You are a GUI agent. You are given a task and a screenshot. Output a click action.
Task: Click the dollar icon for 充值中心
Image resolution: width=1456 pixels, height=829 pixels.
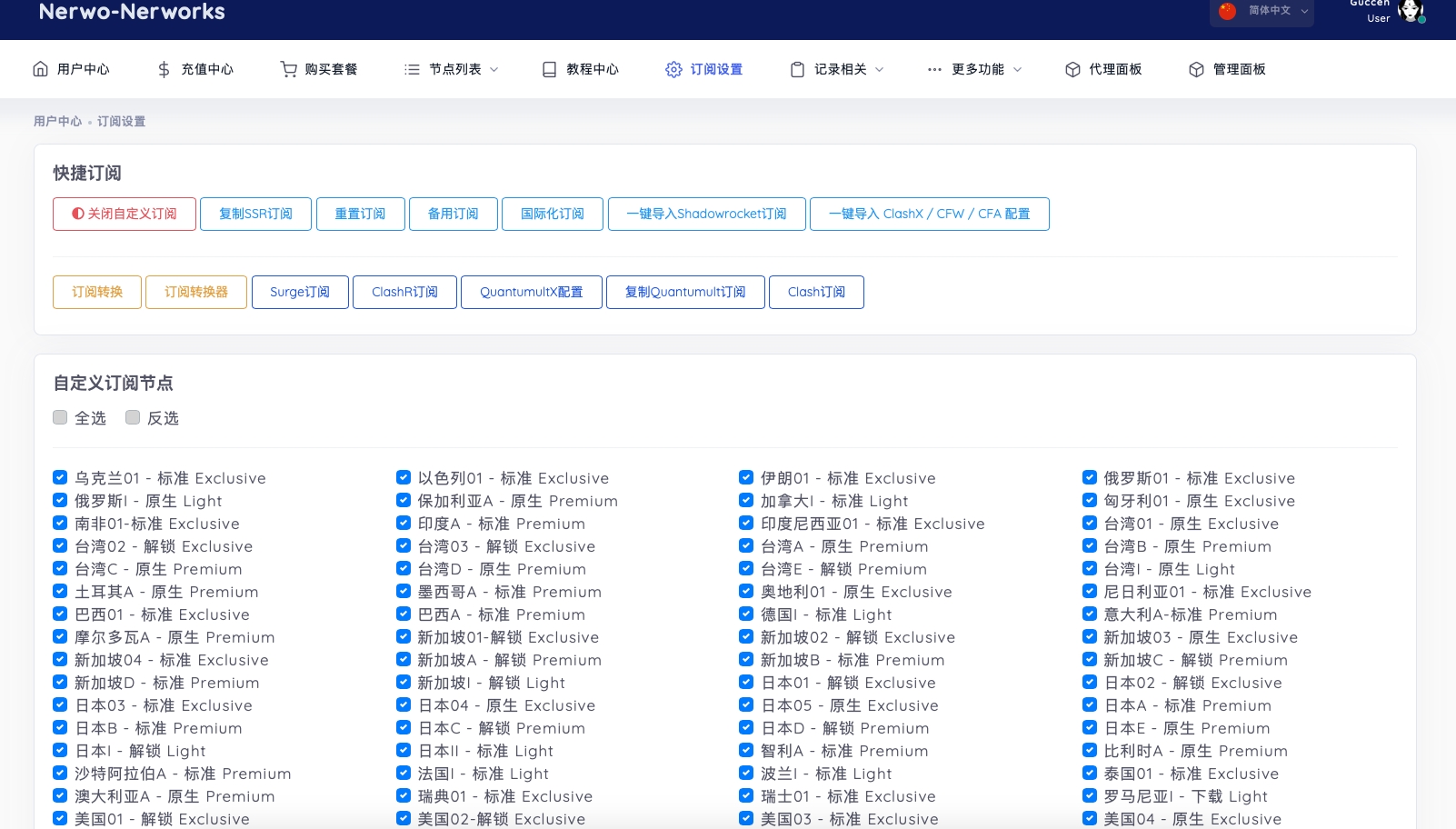click(164, 69)
